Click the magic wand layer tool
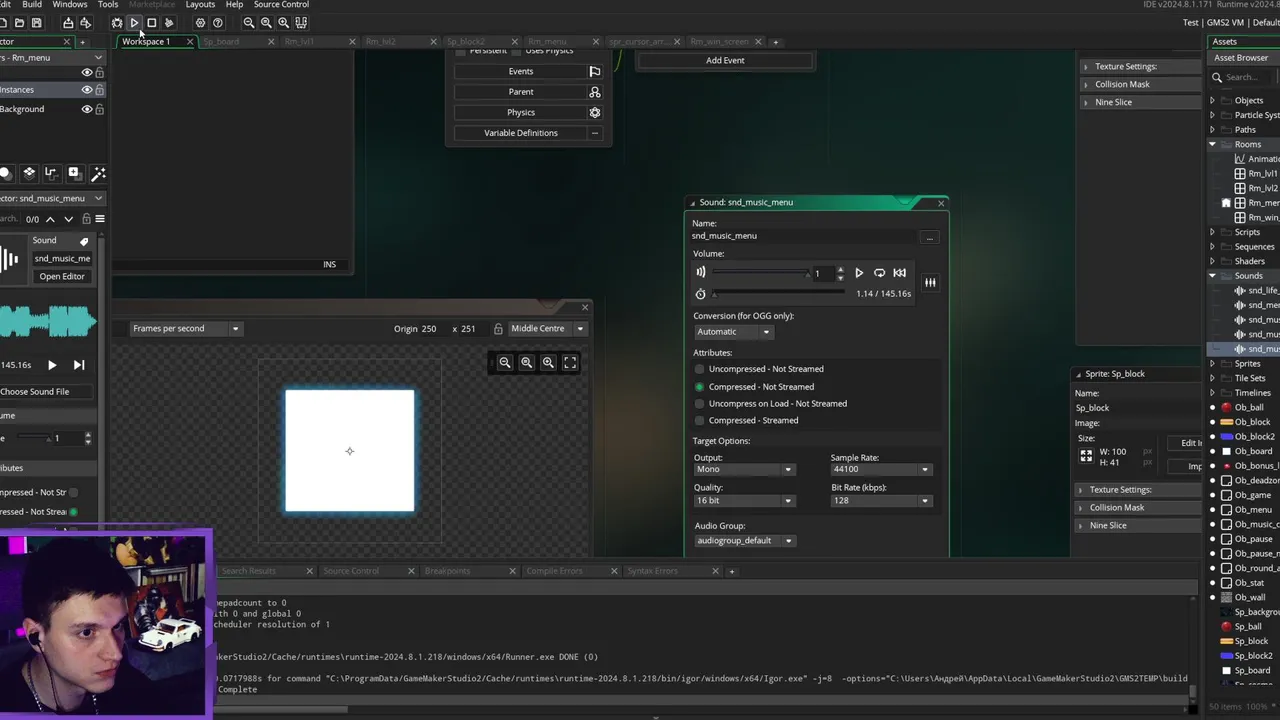The width and height of the screenshot is (1280, 720). (98, 174)
